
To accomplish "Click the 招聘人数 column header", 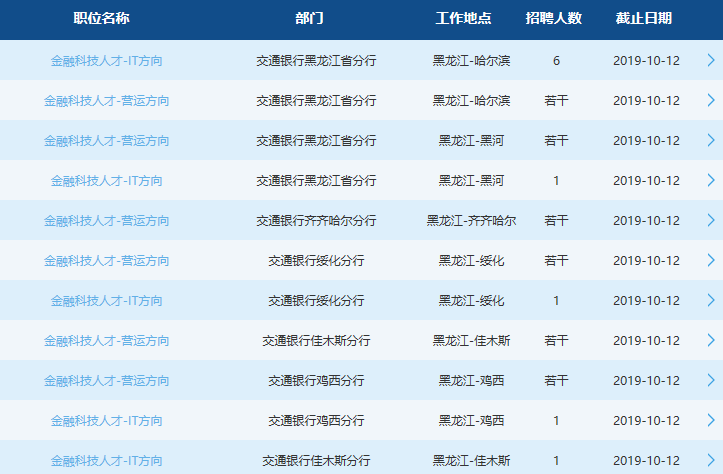I will 554,18.
